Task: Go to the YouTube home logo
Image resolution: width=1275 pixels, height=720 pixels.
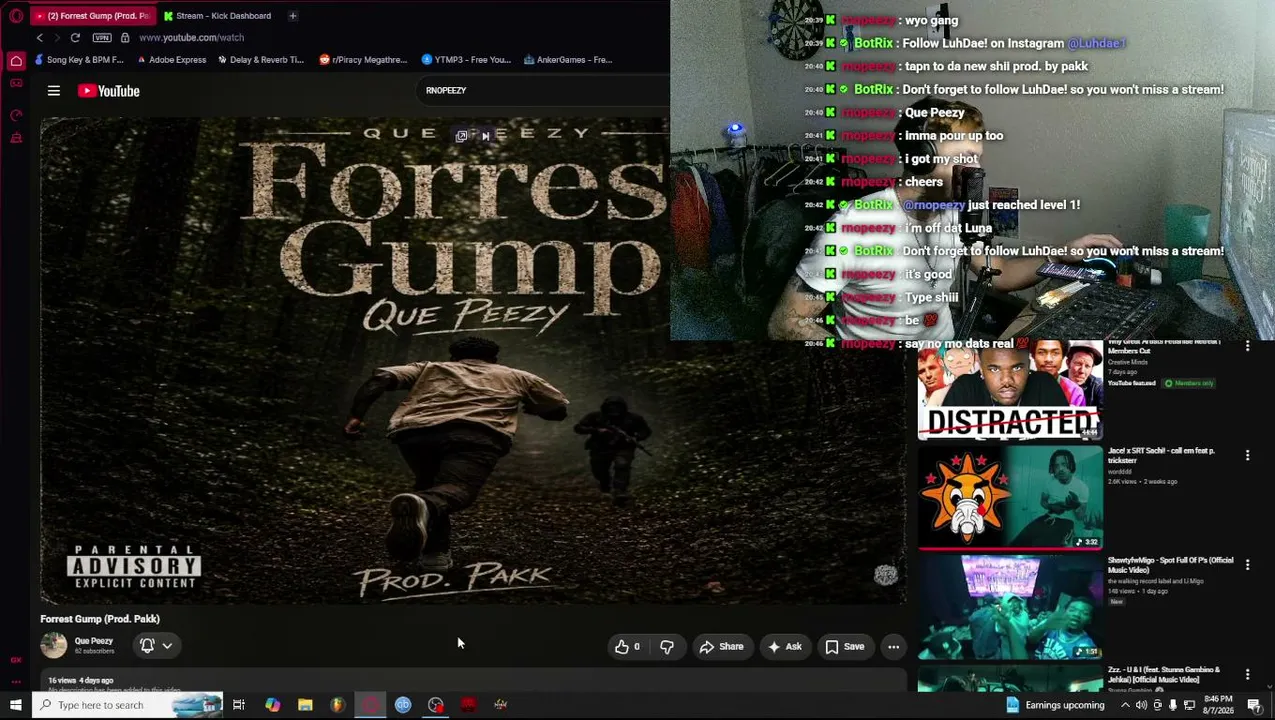Action: [109, 91]
